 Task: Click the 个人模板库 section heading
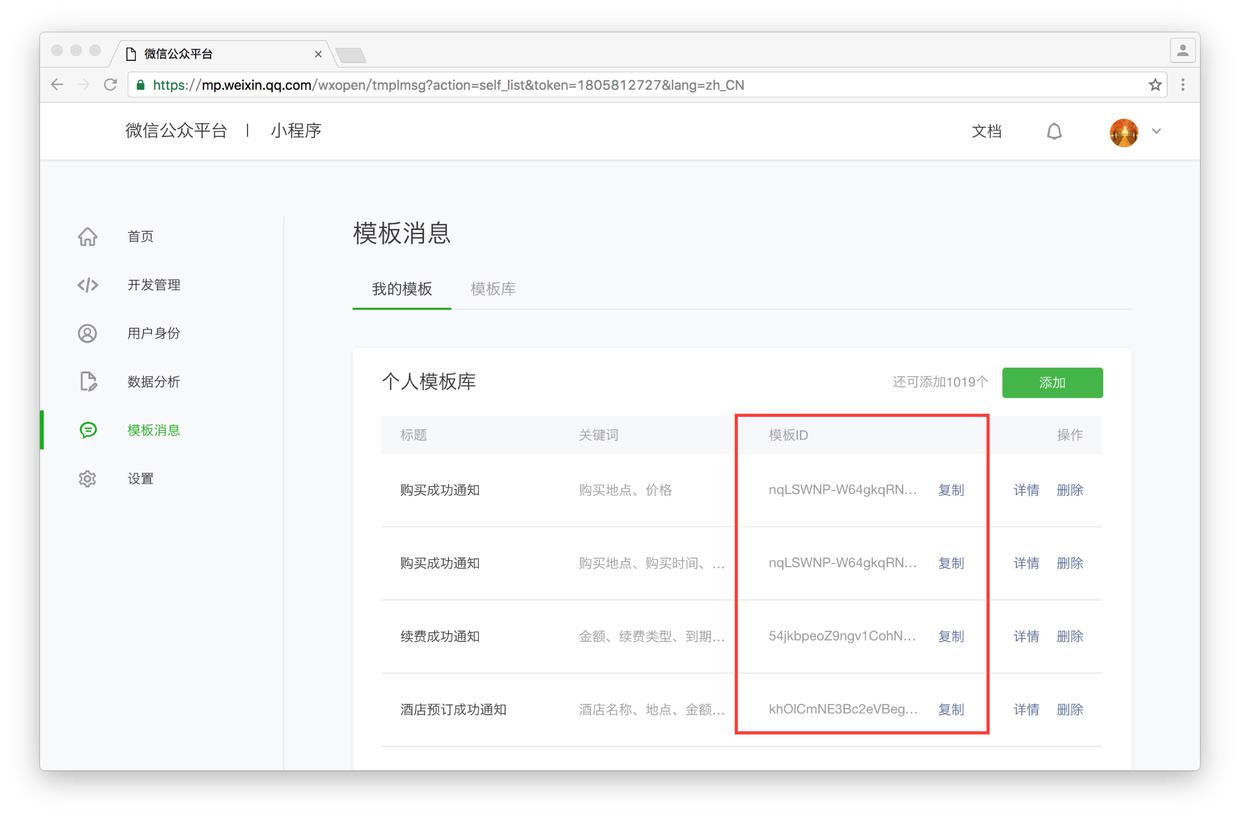(428, 382)
